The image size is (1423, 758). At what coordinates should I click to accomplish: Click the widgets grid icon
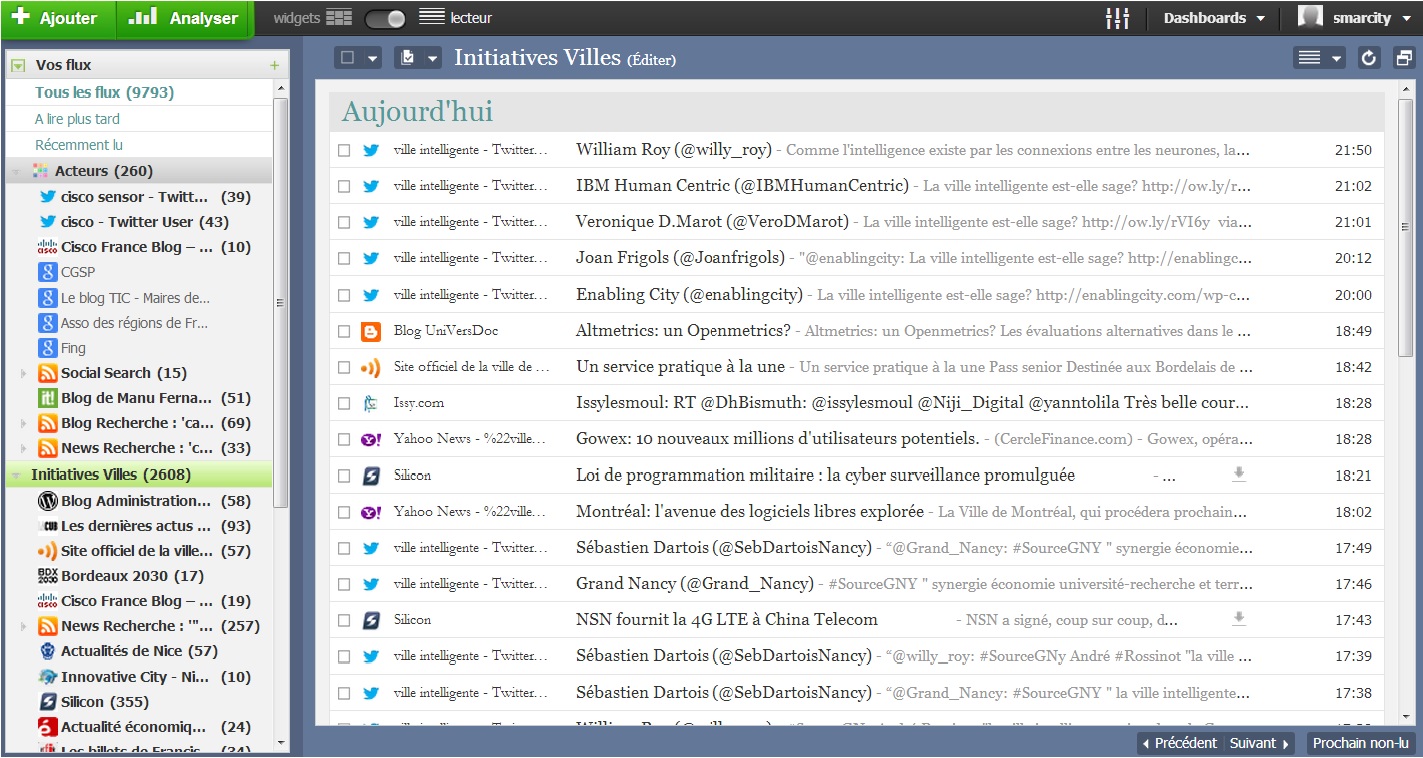click(x=340, y=18)
